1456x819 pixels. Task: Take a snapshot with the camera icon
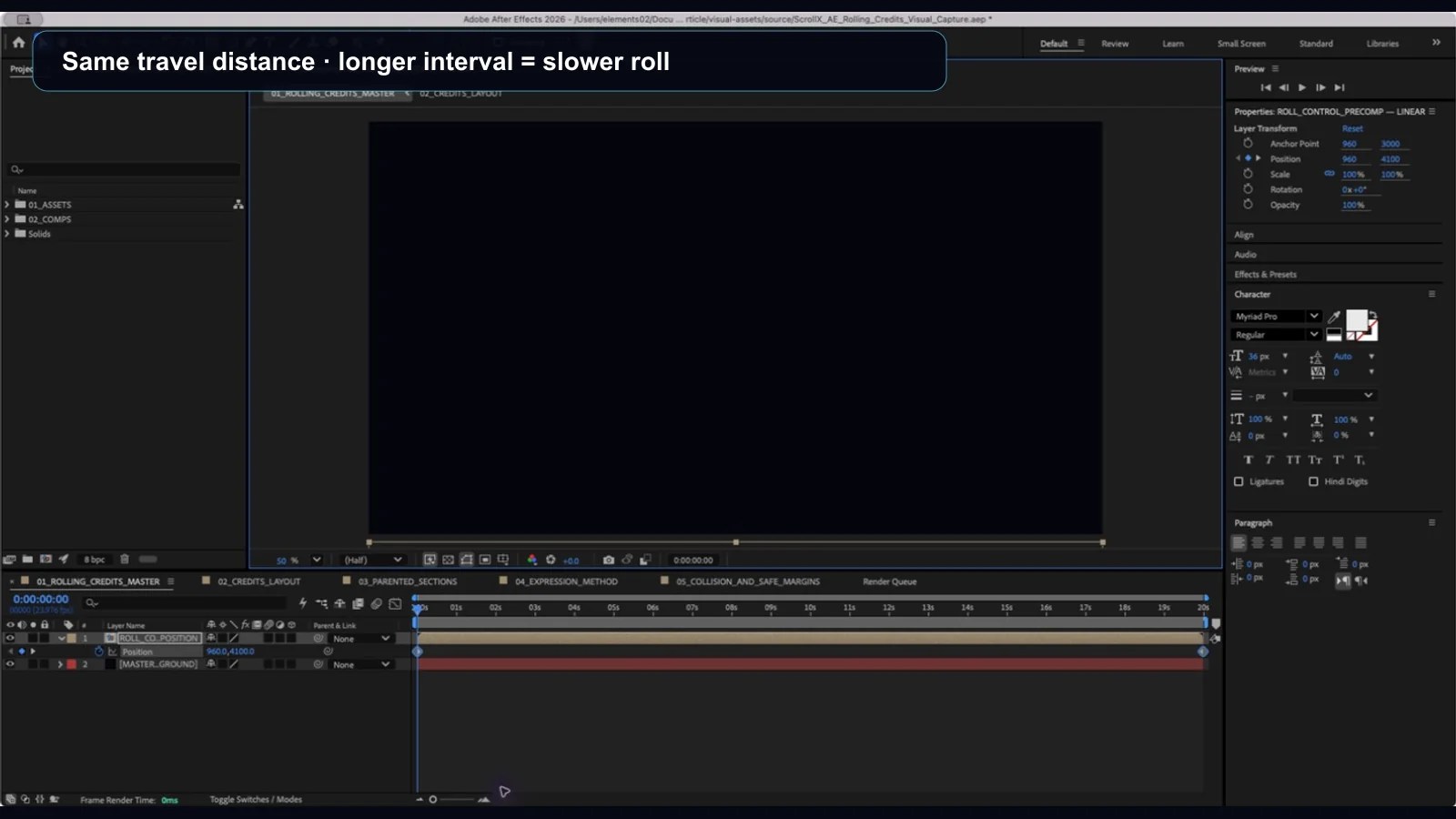click(609, 560)
